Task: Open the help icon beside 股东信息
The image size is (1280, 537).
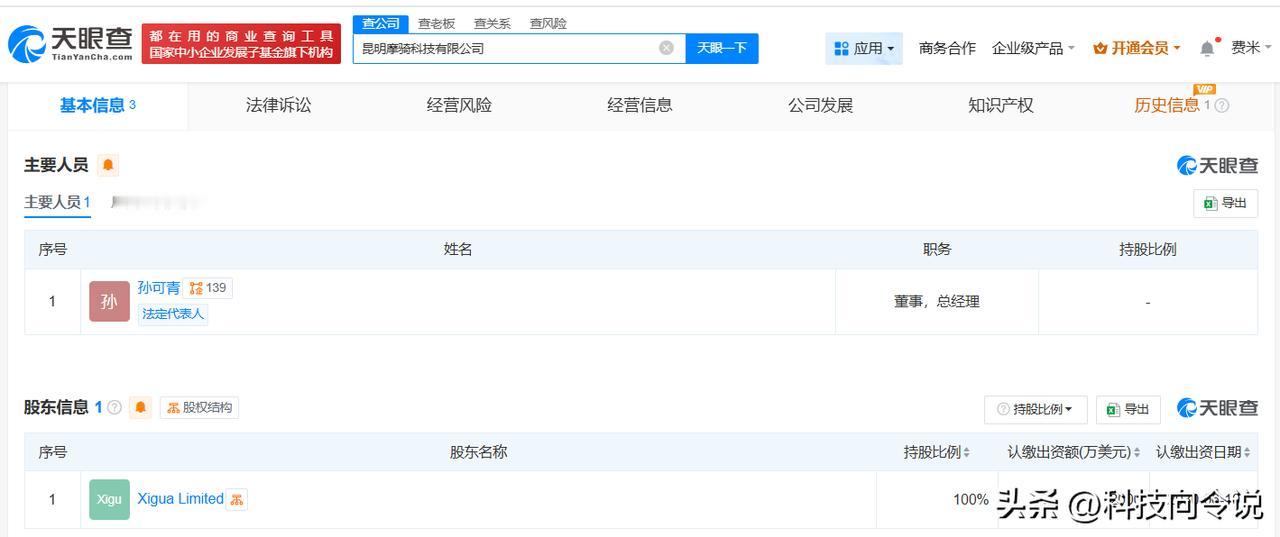Action: pos(114,407)
